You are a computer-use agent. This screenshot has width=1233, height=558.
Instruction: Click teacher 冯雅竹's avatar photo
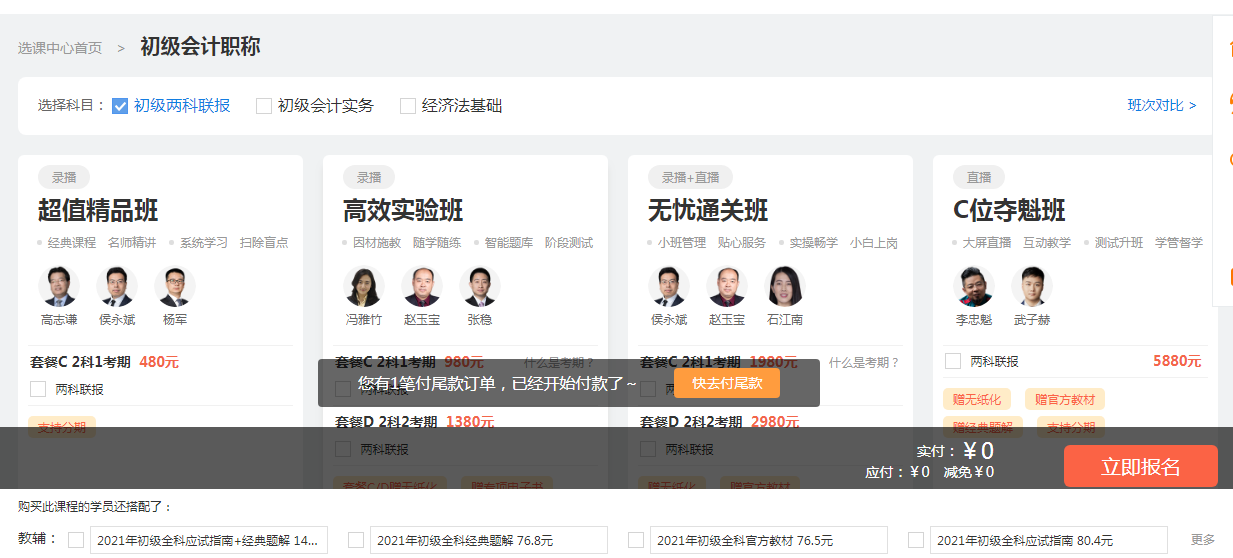tap(364, 287)
